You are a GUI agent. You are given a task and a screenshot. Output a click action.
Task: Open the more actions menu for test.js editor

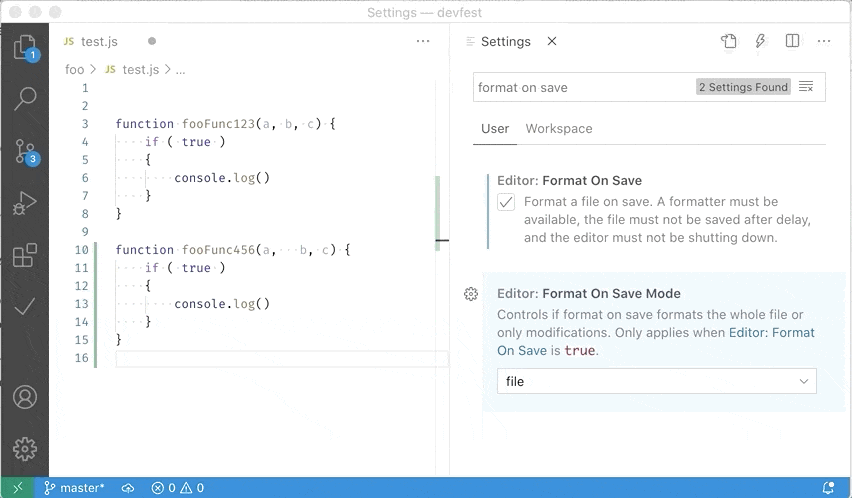point(423,42)
